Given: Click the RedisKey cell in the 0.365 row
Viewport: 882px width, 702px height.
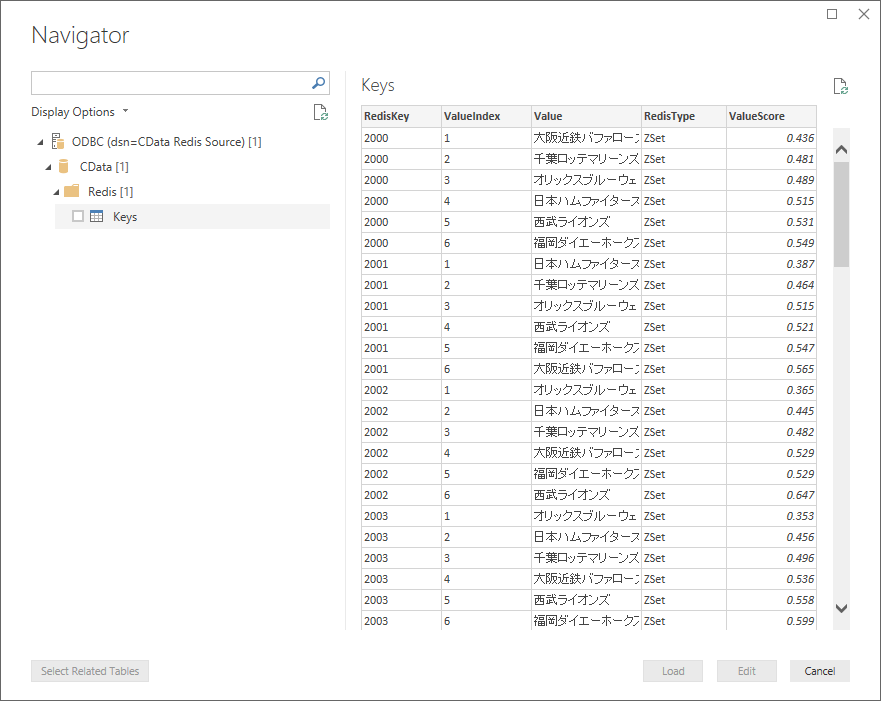Looking at the screenshot, I should pos(401,390).
